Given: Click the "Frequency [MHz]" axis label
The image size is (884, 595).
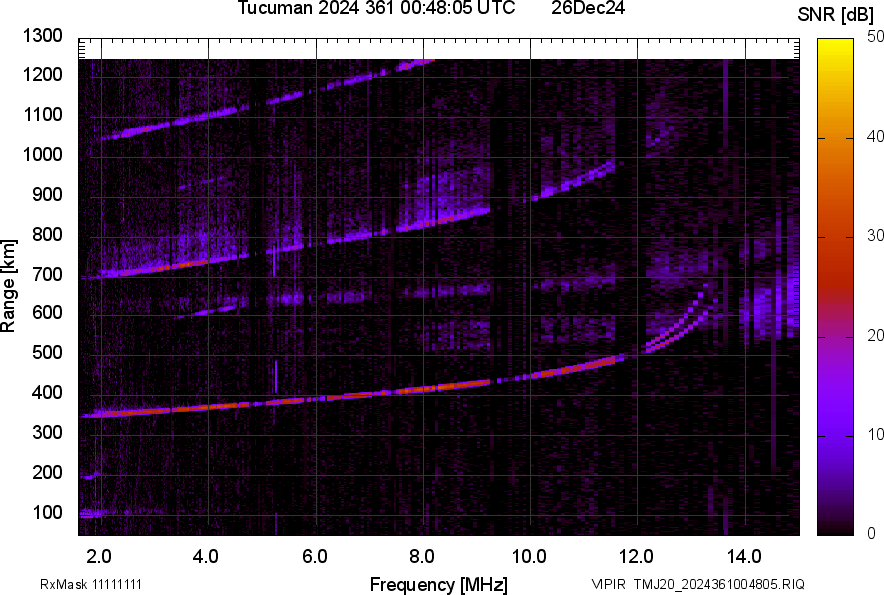Looking at the screenshot, I should click(x=439, y=584).
